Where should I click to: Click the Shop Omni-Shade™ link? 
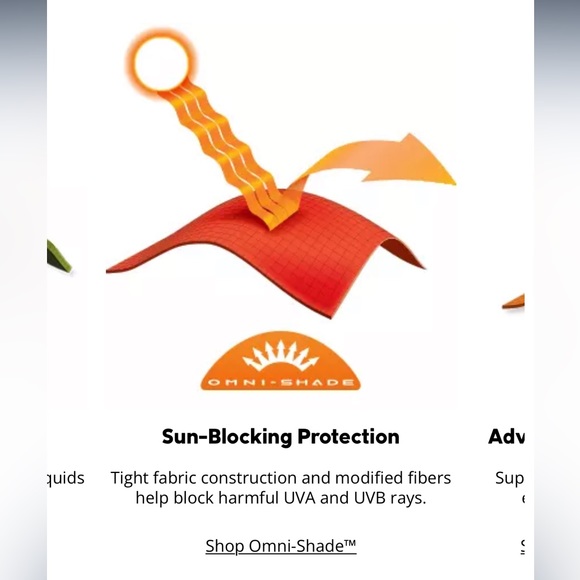281,546
